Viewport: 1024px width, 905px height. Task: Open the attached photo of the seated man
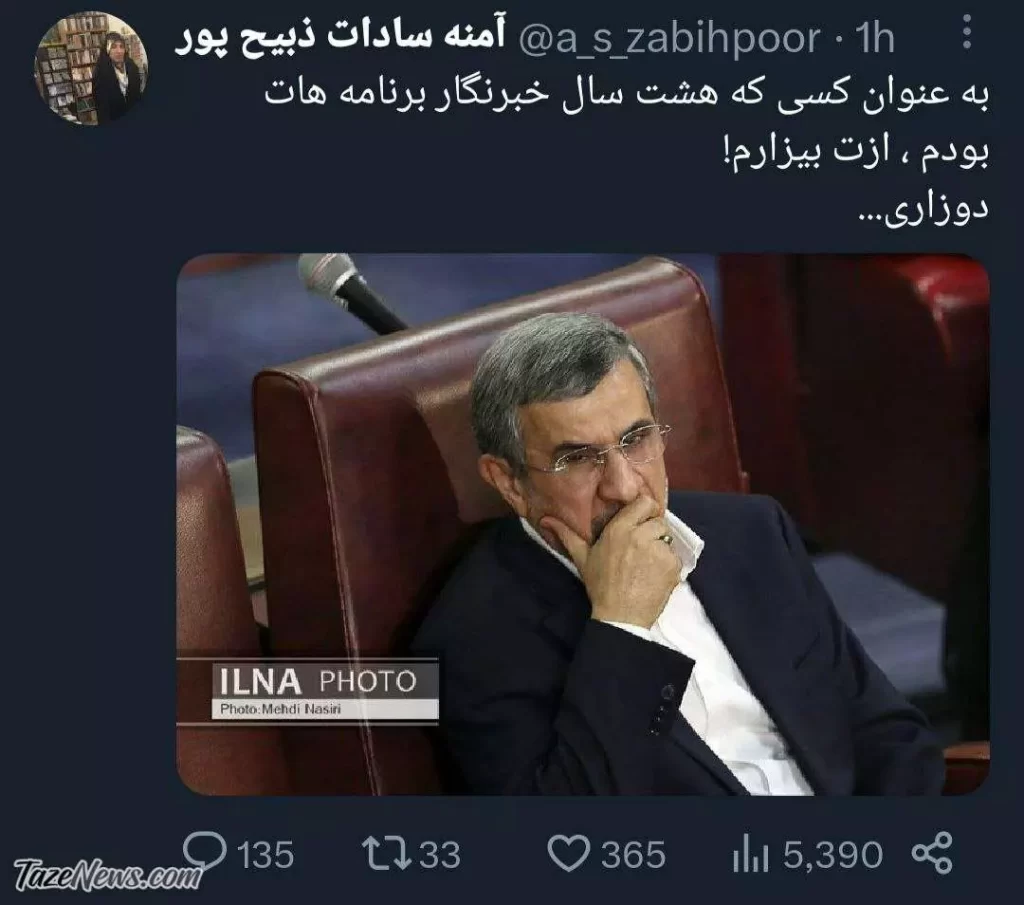coord(583,524)
